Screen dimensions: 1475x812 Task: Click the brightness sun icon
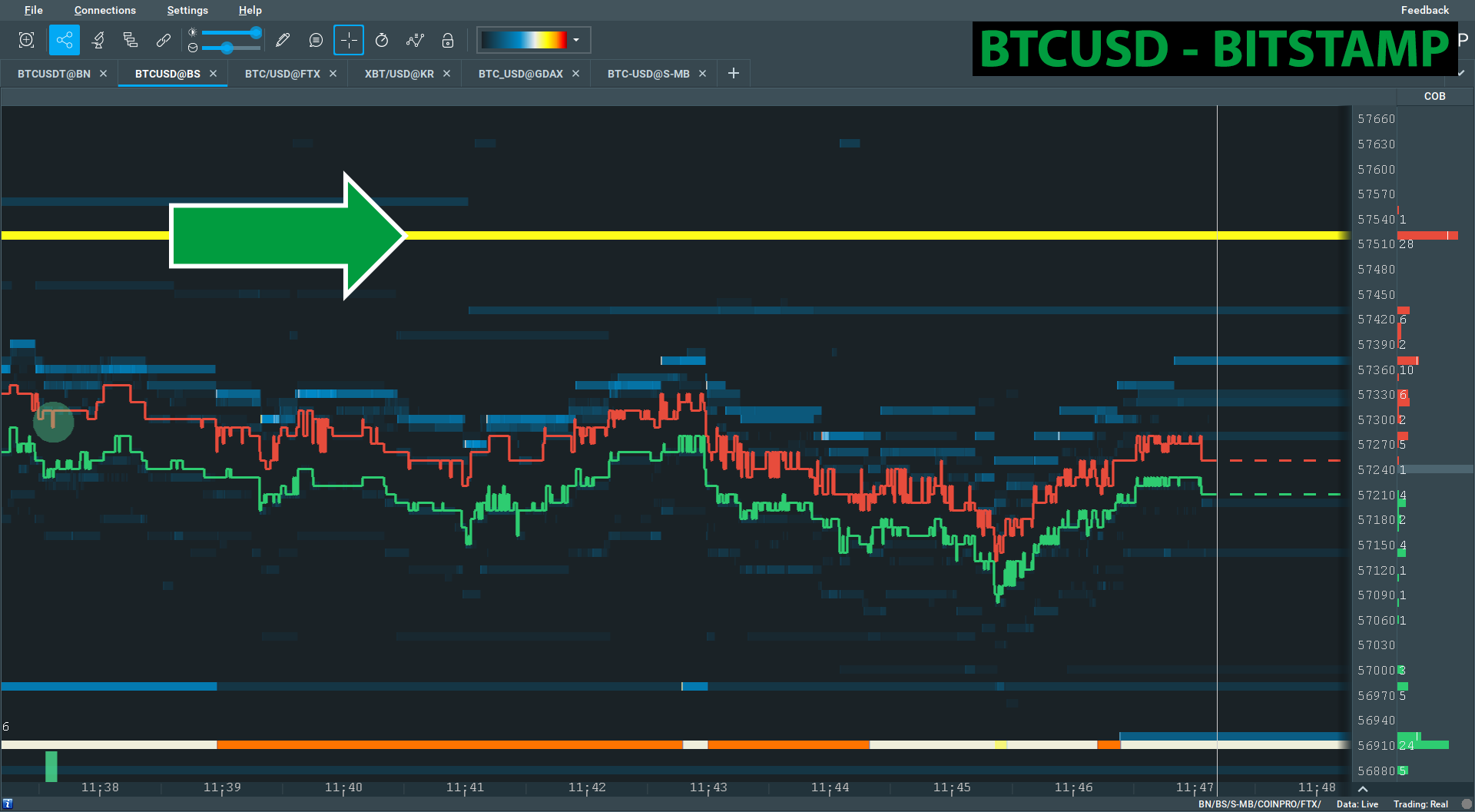pyautogui.click(x=193, y=32)
